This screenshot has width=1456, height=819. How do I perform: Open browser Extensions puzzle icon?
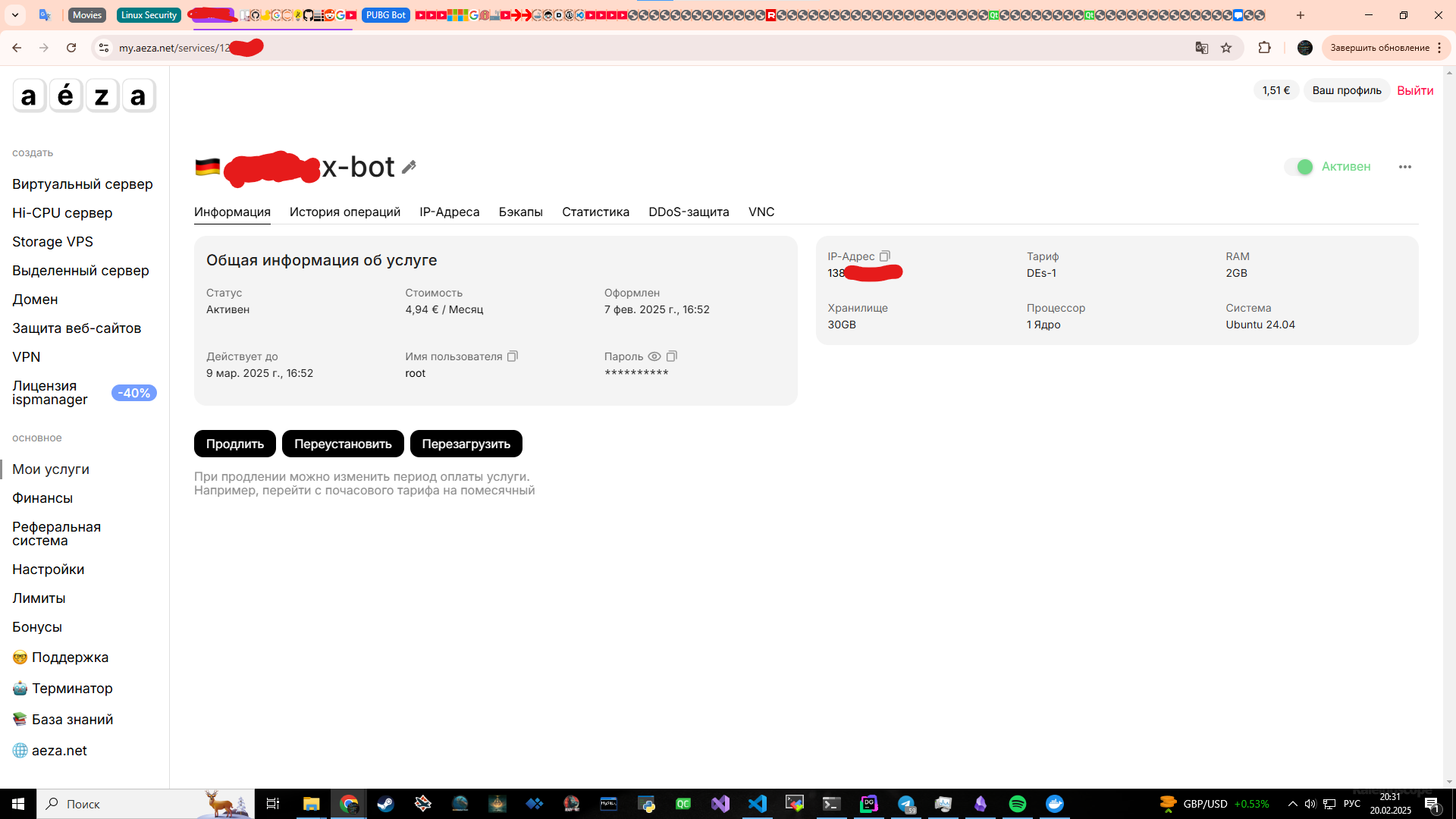(x=1264, y=48)
